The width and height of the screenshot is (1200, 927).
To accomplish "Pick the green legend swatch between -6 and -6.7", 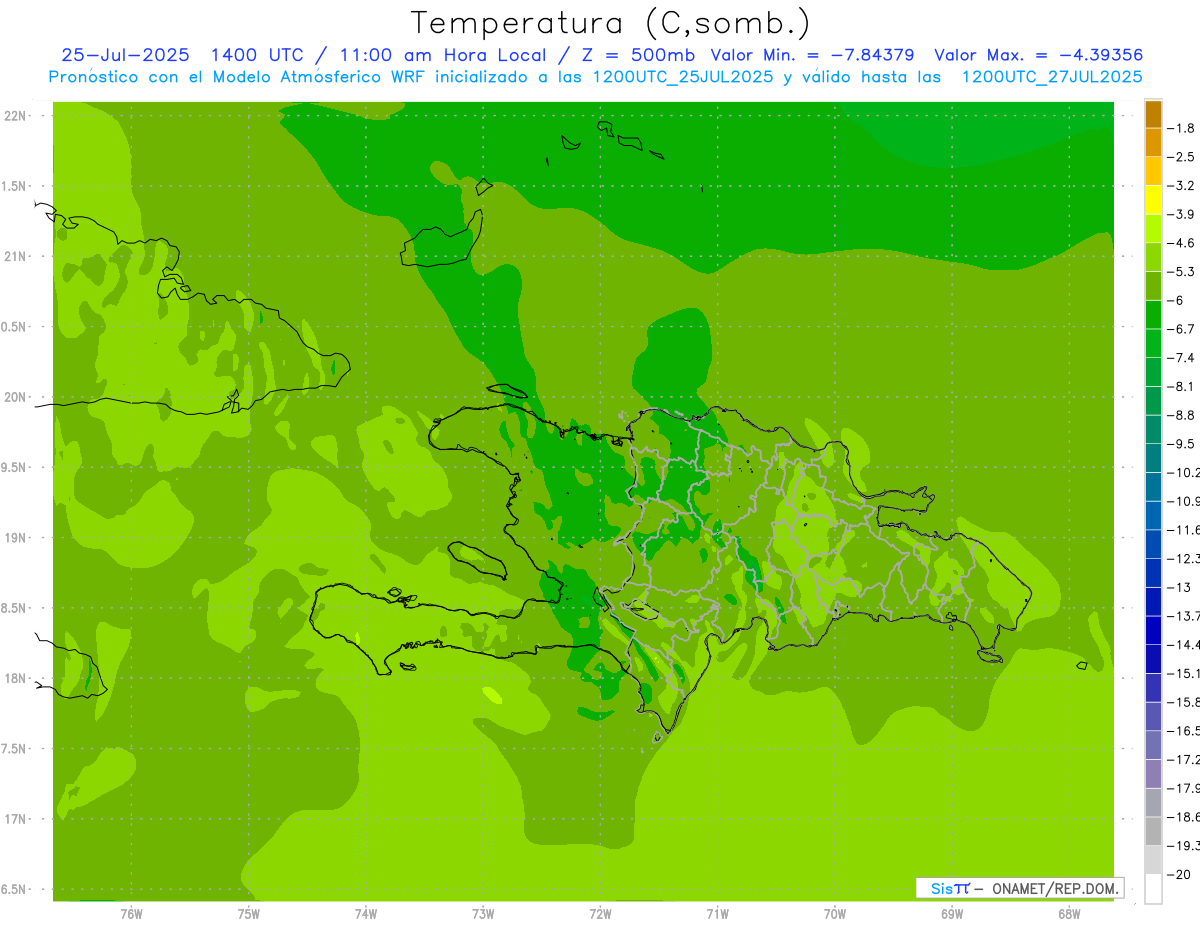I will tap(1154, 315).
